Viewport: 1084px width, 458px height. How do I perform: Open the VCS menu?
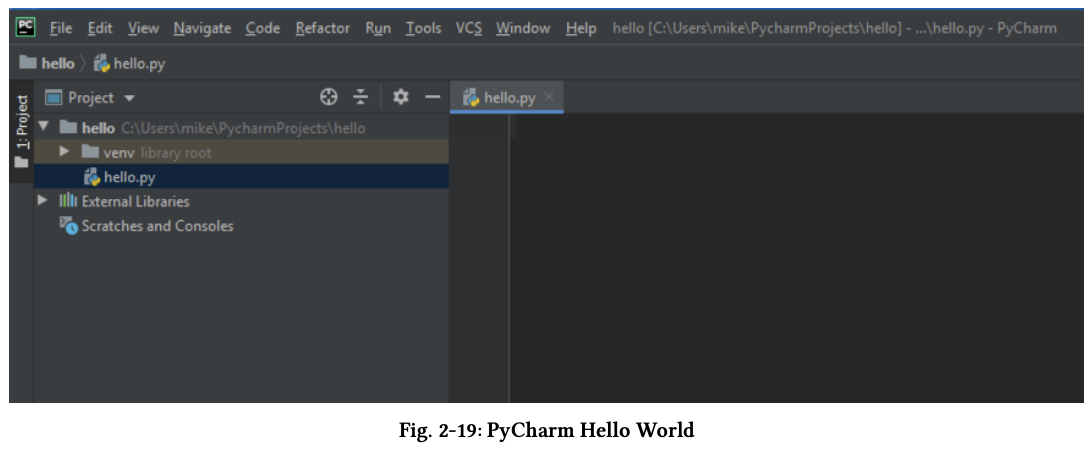point(469,28)
